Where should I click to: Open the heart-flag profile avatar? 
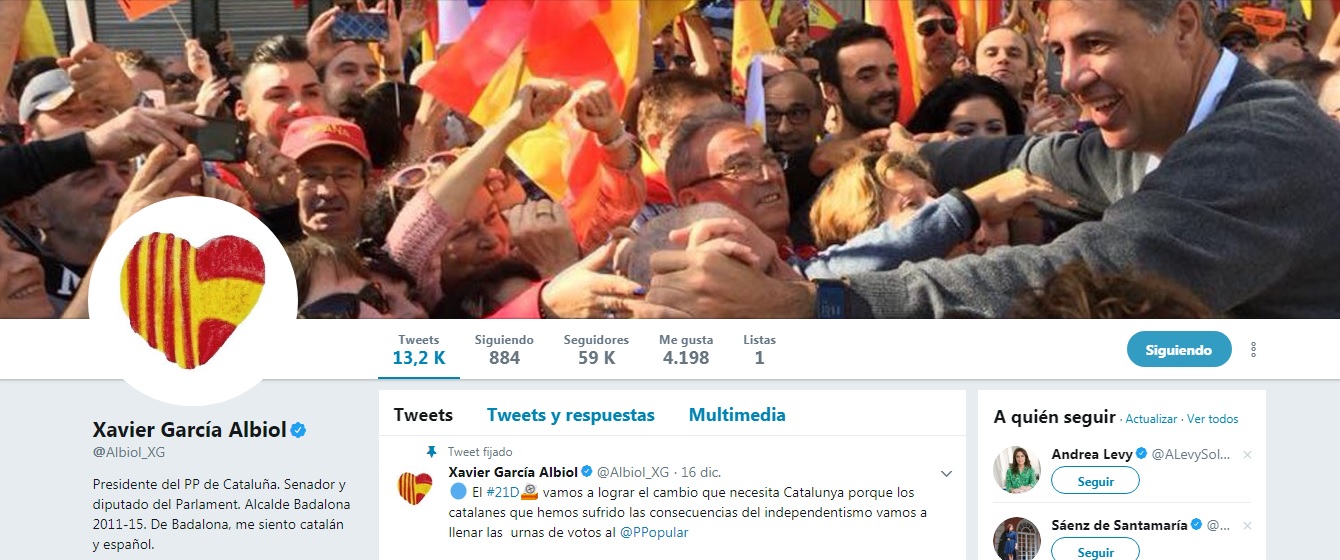click(193, 301)
